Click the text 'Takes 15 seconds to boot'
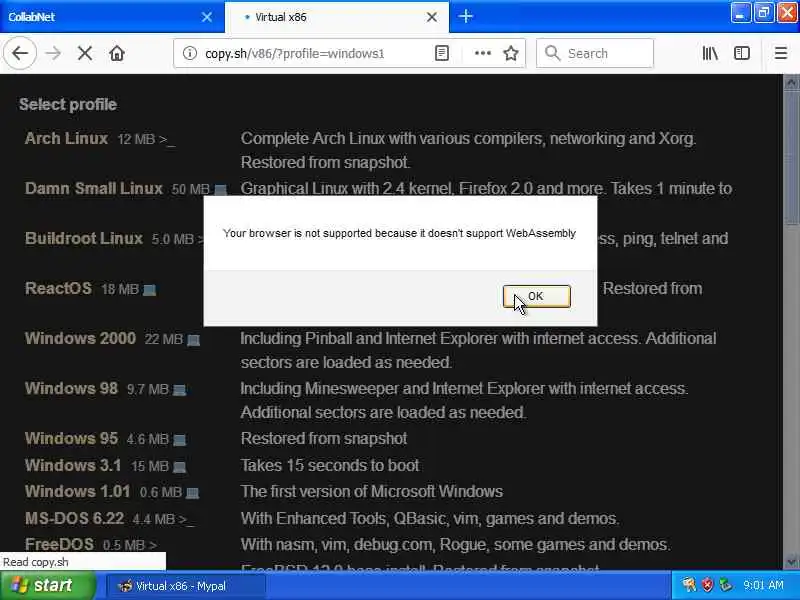 [330, 465]
